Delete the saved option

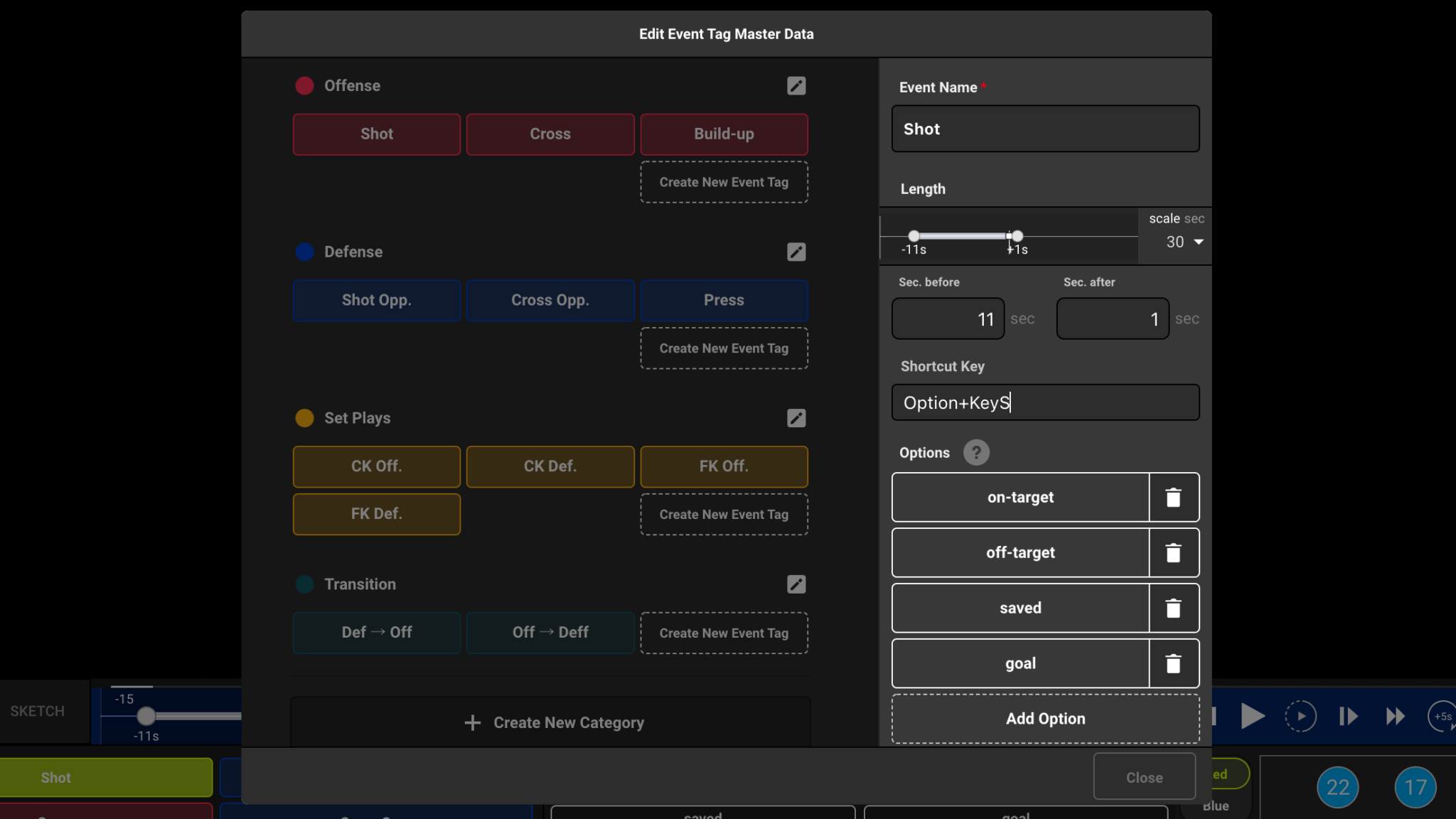point(1173,608)
